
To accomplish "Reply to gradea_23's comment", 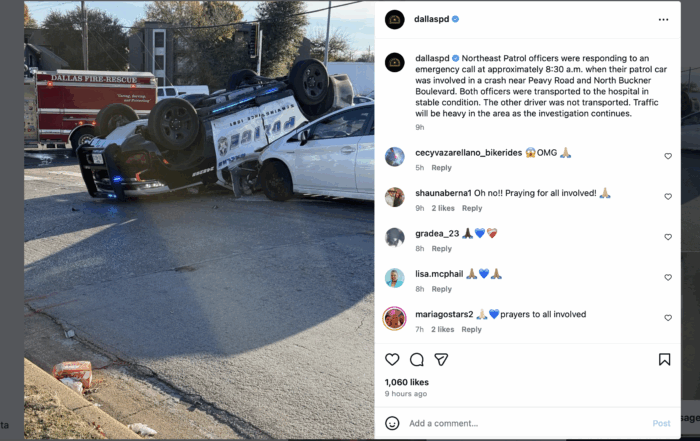I will (x=442, y=249).
